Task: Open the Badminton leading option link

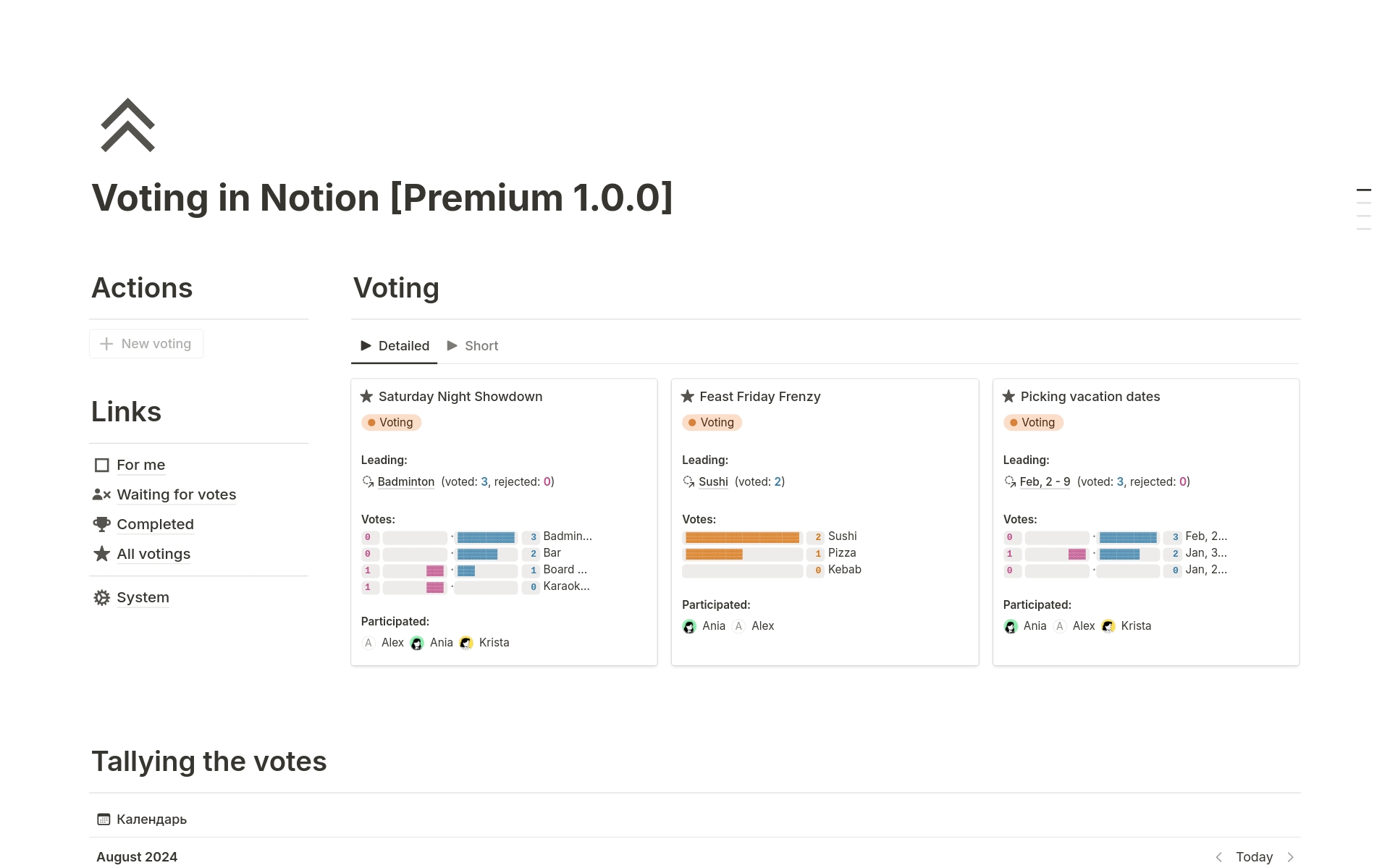Action: [x=405, y=482]
